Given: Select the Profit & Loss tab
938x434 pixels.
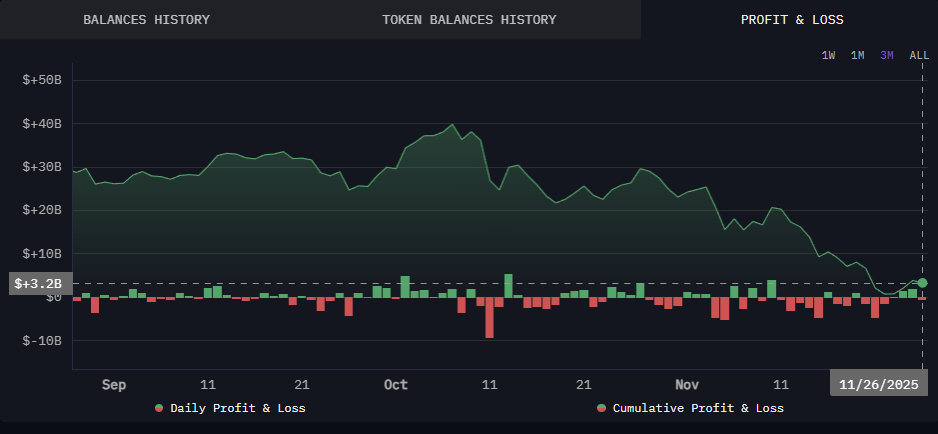Looking at the screenshot, I should click(x=791, y=20).
